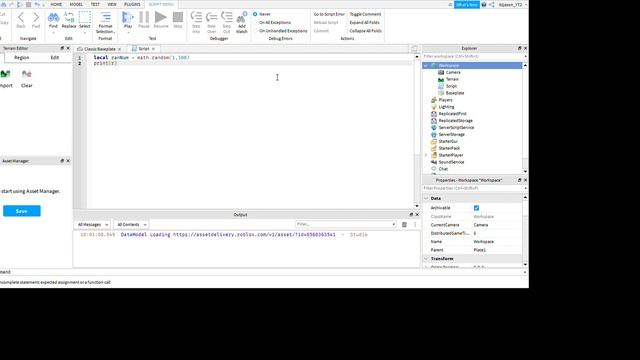Viewport: 640px width, 360px height.
Task: Open the HOME ribbon tab
Action: pos(56,4)
